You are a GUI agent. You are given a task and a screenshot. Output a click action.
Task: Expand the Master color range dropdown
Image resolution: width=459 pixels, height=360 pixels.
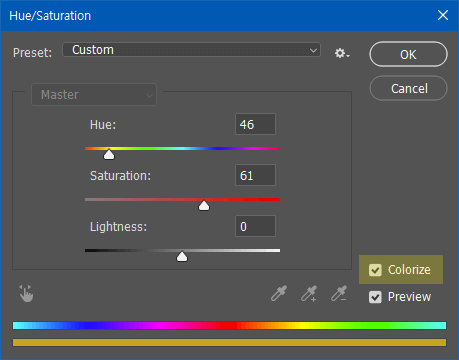click(94, 95)
